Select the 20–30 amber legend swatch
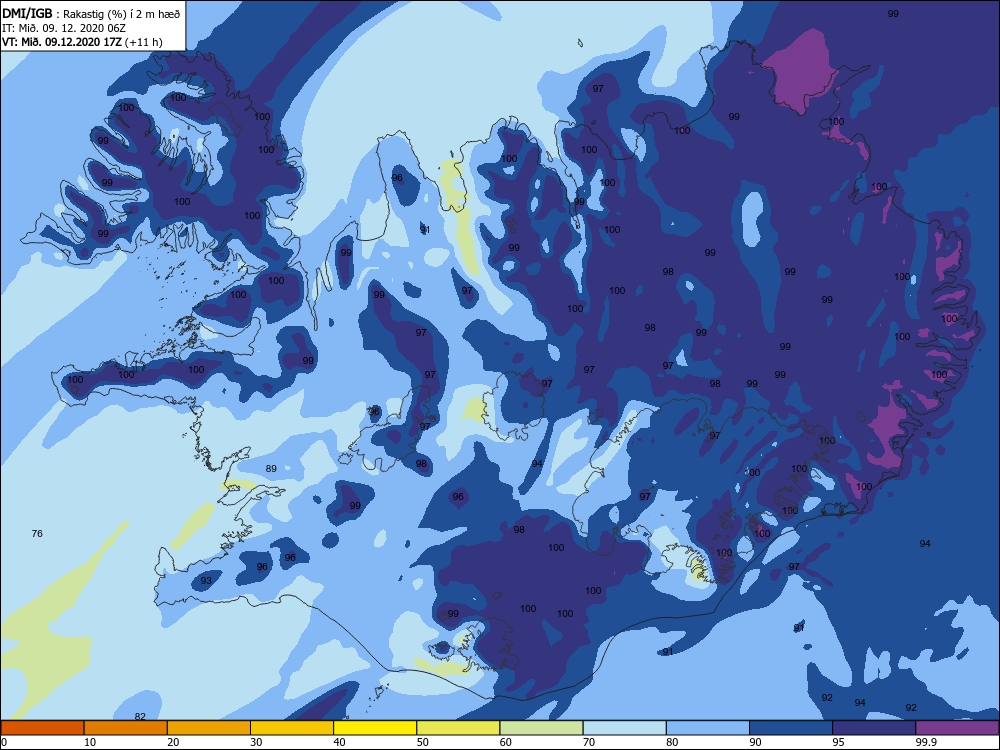Screen dimensions: 1000x750 coord(209,728)
